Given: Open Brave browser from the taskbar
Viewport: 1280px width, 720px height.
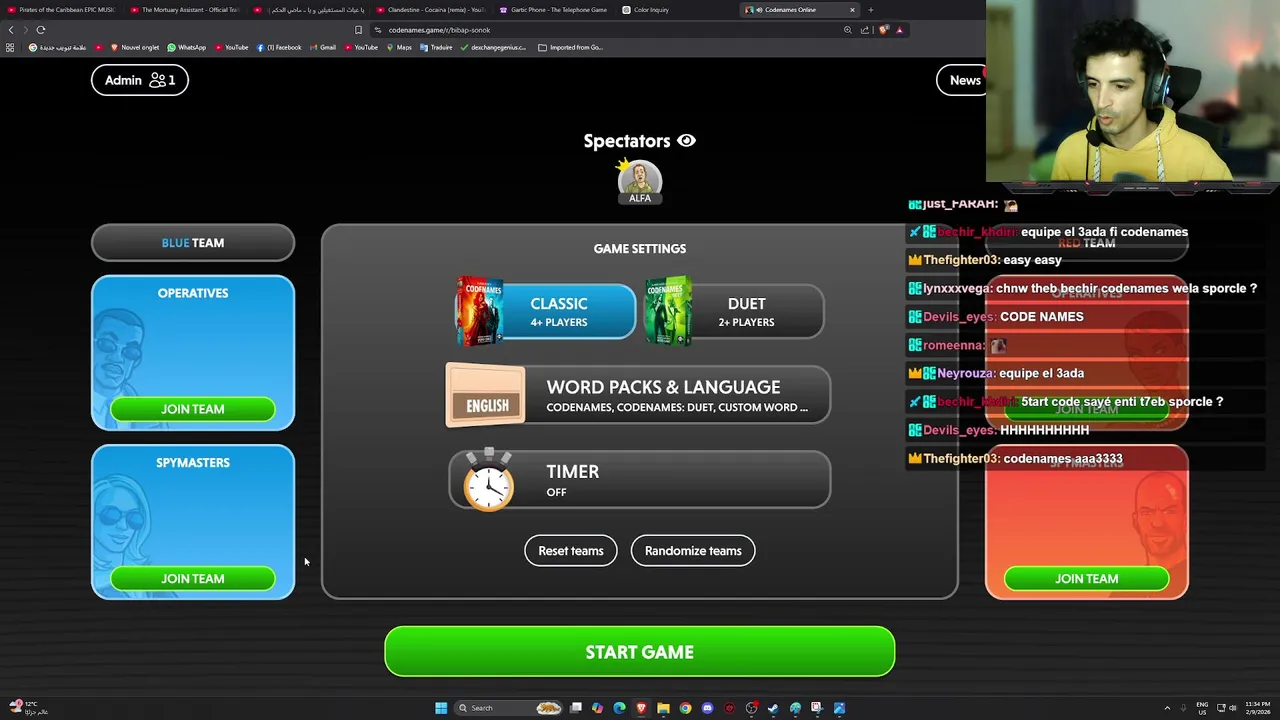Looking at the screenshot, I should coord(641,708).
